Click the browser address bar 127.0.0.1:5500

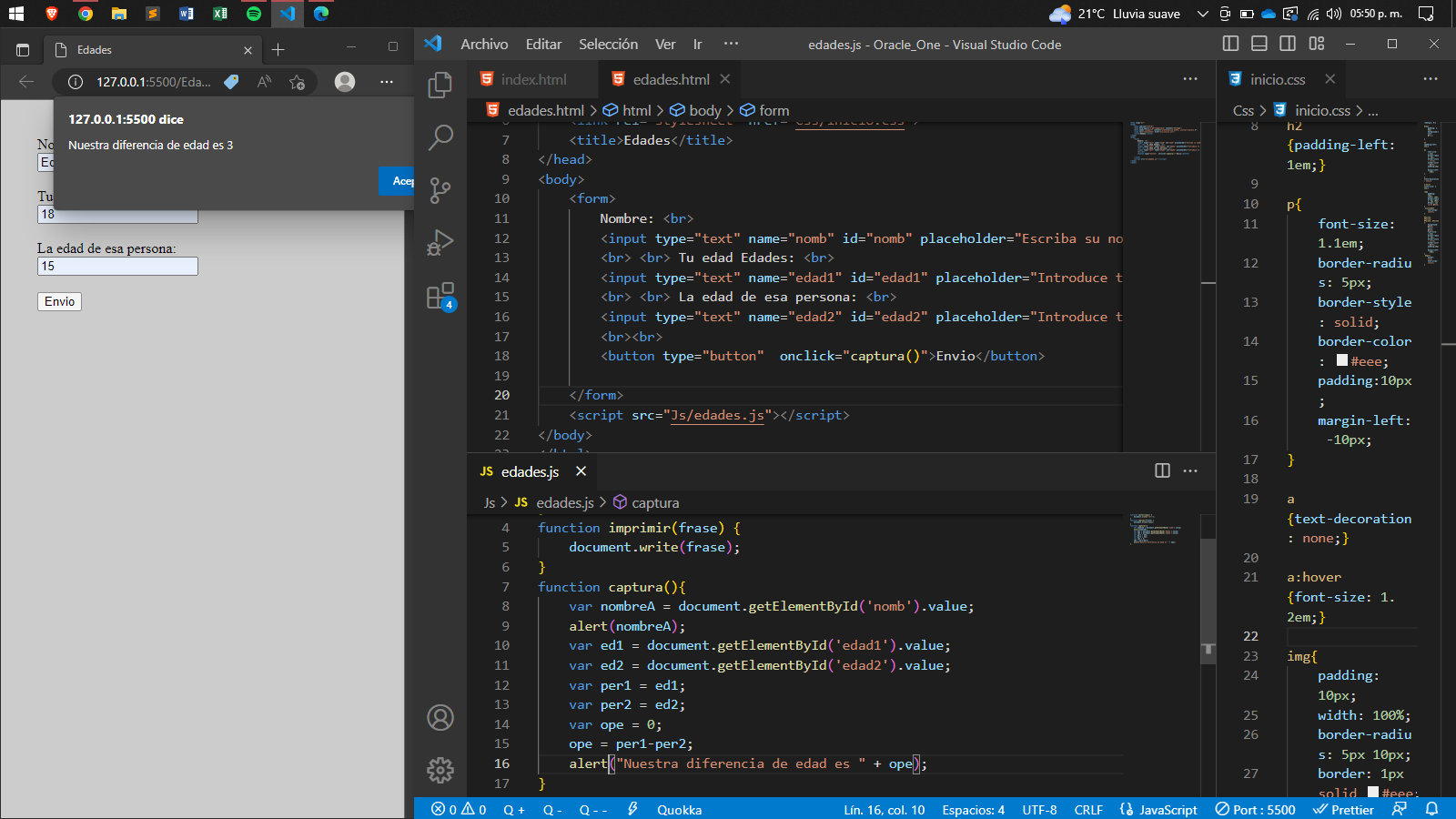[153, 82]
